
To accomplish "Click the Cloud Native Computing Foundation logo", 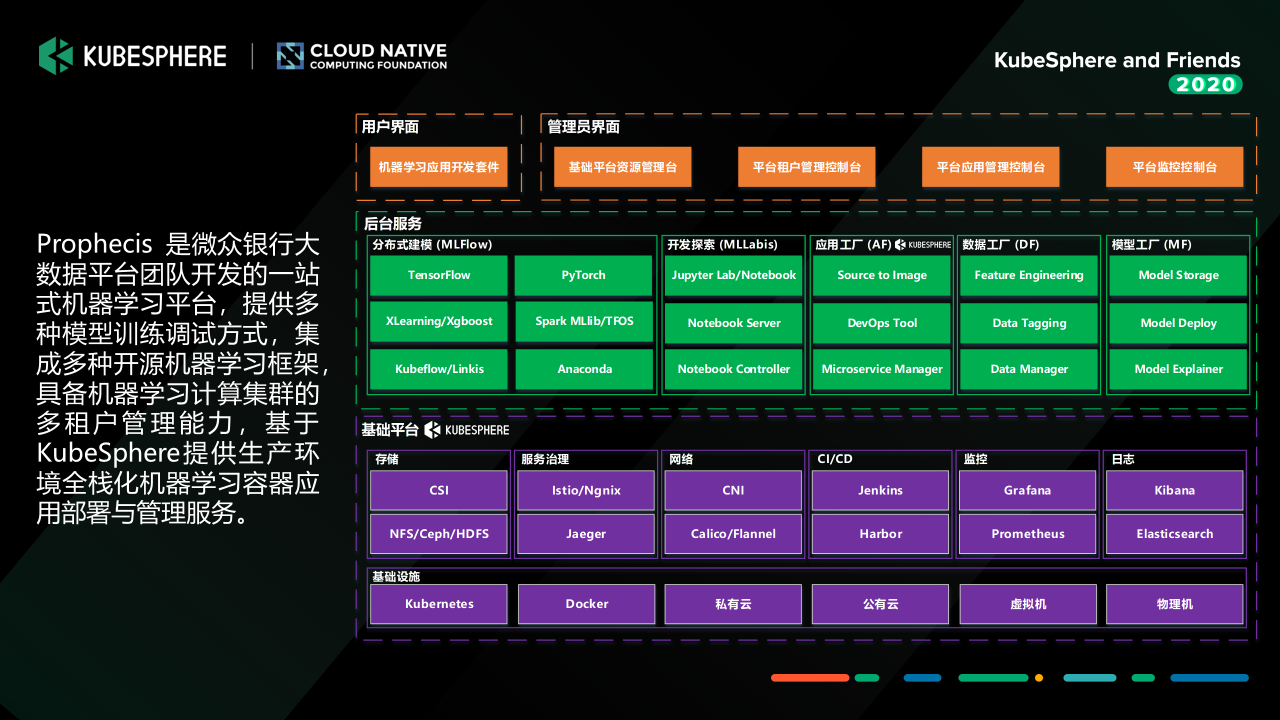I will (x=362, y=56).
